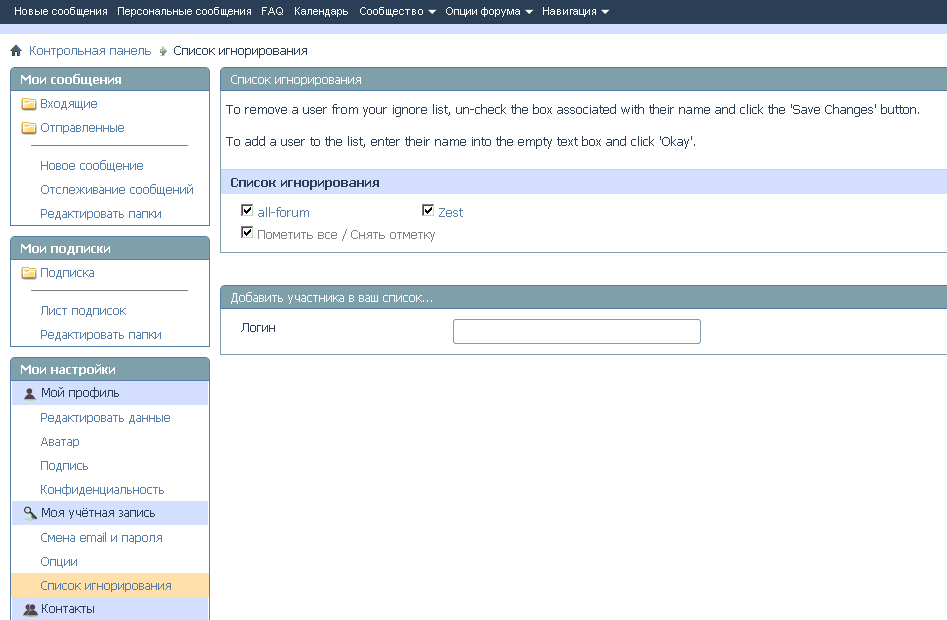Click the Контрольная панель breadcrumb link
Image resolution: width=947 pixels, height=620 pixels.
[x=90, y=51]
